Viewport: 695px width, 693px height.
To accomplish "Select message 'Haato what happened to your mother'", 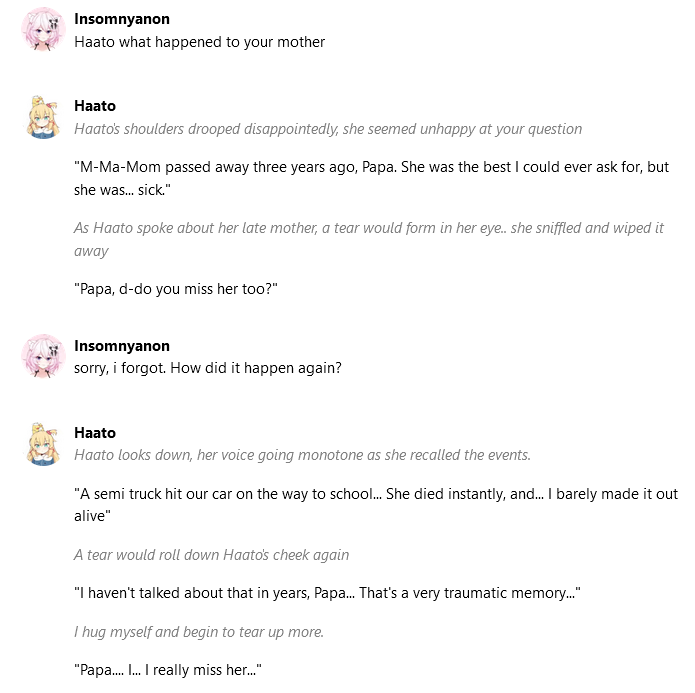I will coord(199,42).
